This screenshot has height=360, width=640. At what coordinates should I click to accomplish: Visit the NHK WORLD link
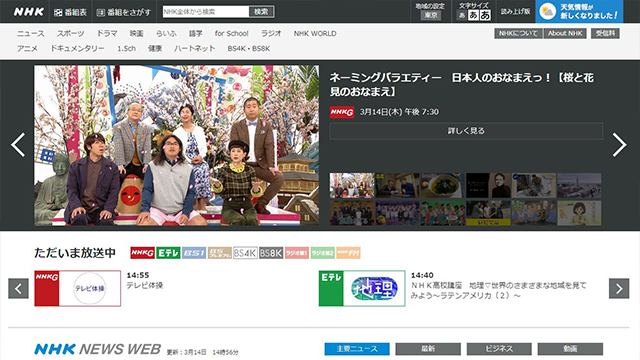315,33
